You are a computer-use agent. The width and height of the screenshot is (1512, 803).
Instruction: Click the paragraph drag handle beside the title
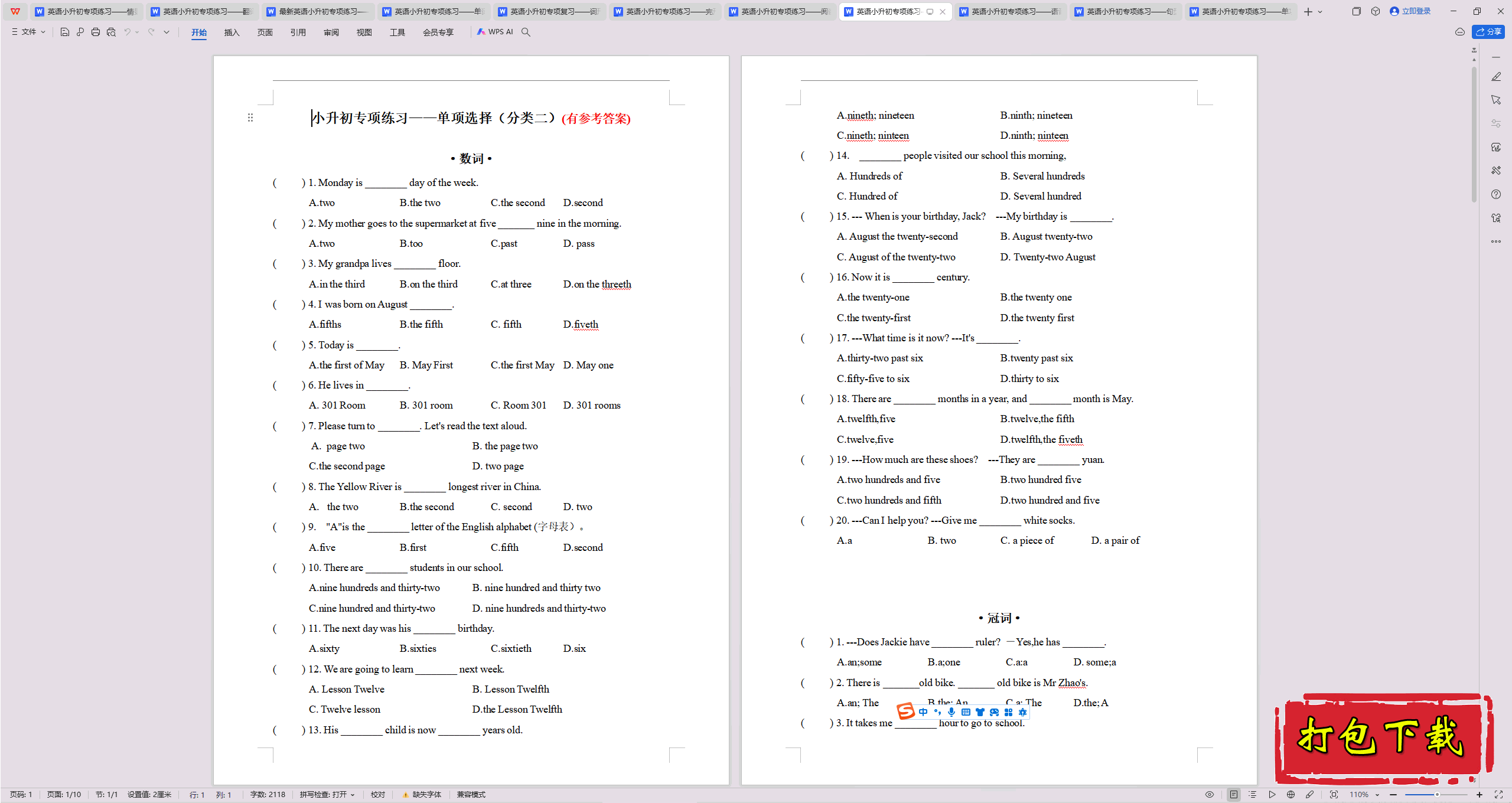pos(250,117)
